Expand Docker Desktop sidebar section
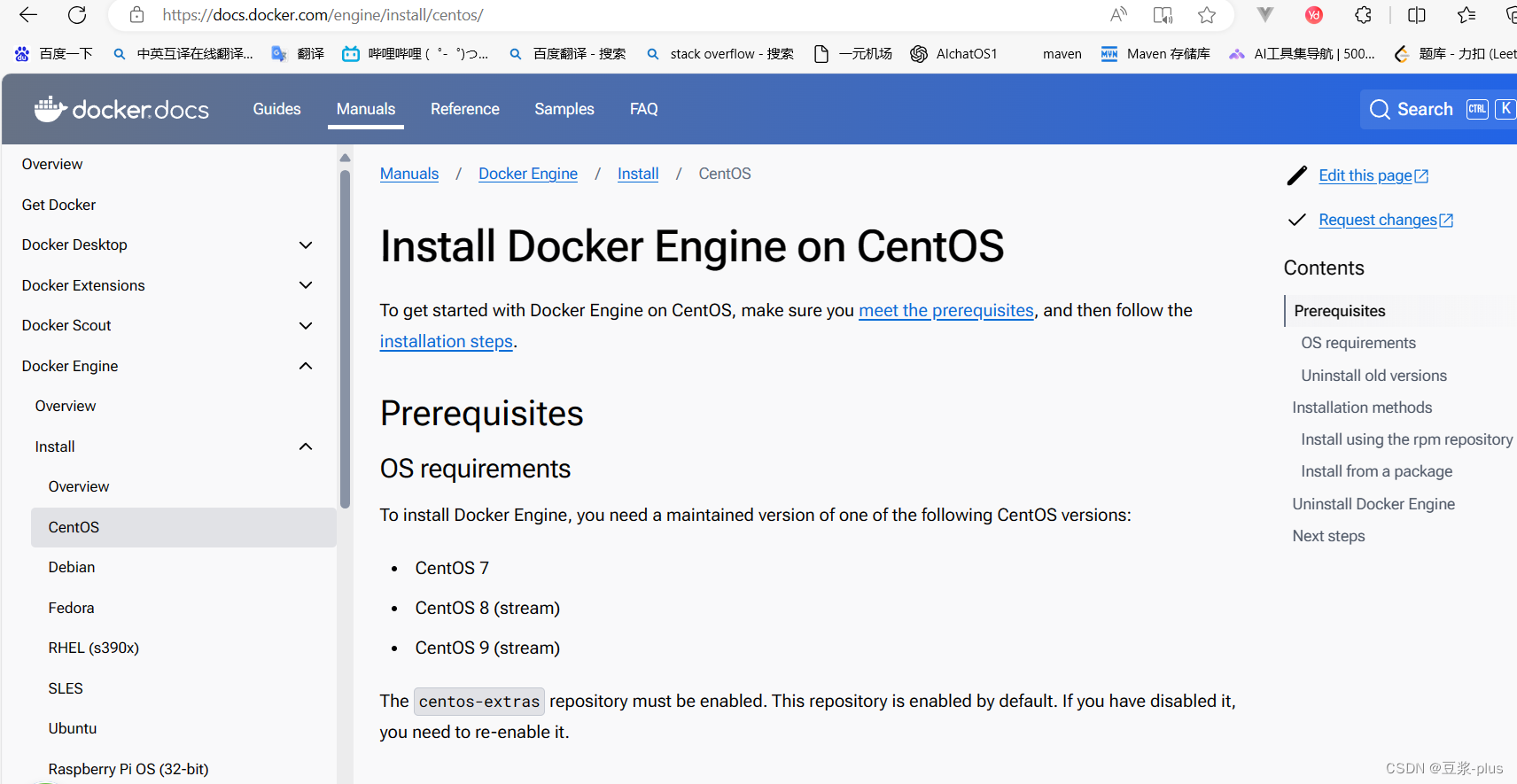 (x=306, y=245)
